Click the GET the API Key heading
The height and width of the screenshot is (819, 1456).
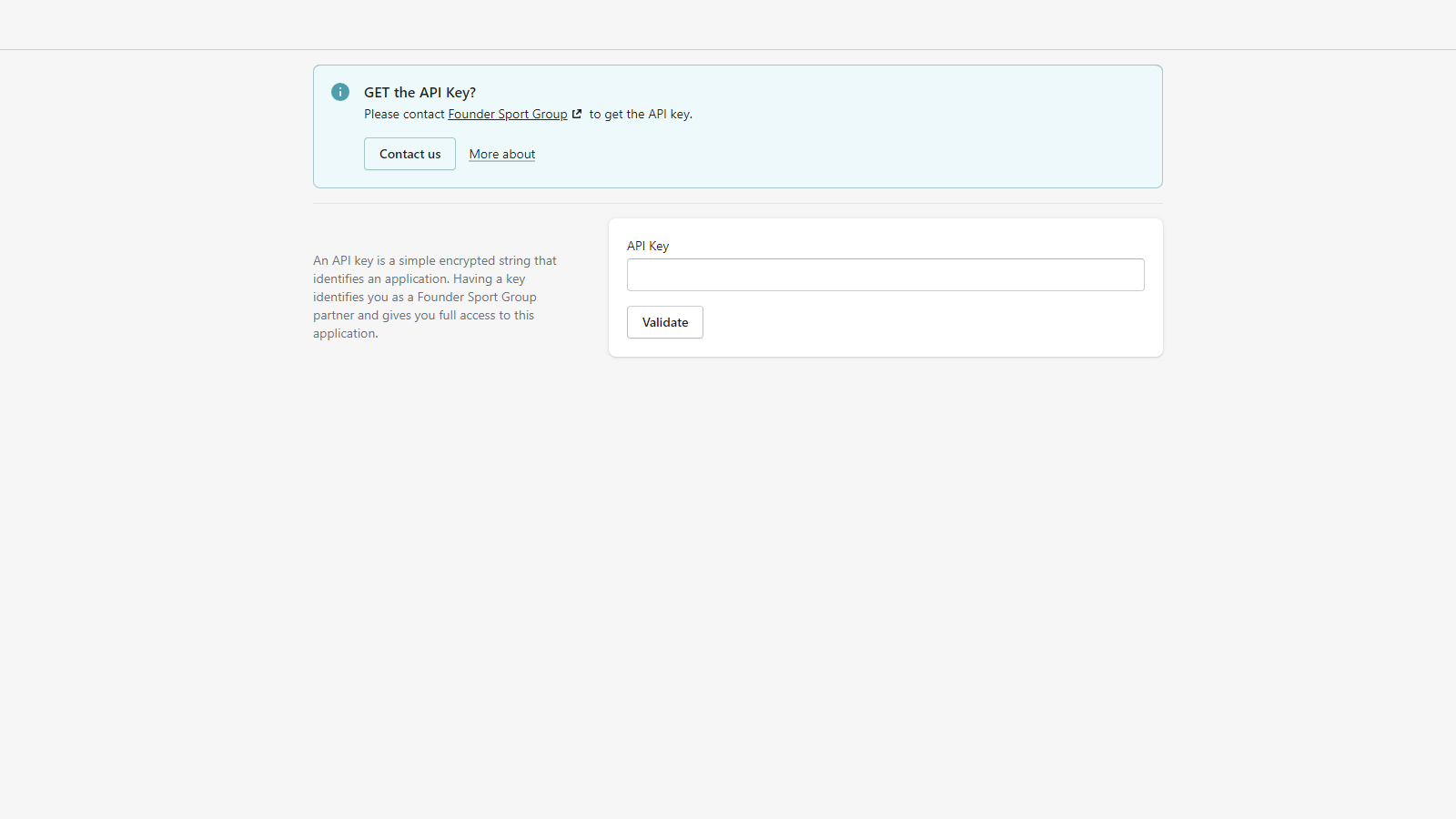(x=420, y=92)
